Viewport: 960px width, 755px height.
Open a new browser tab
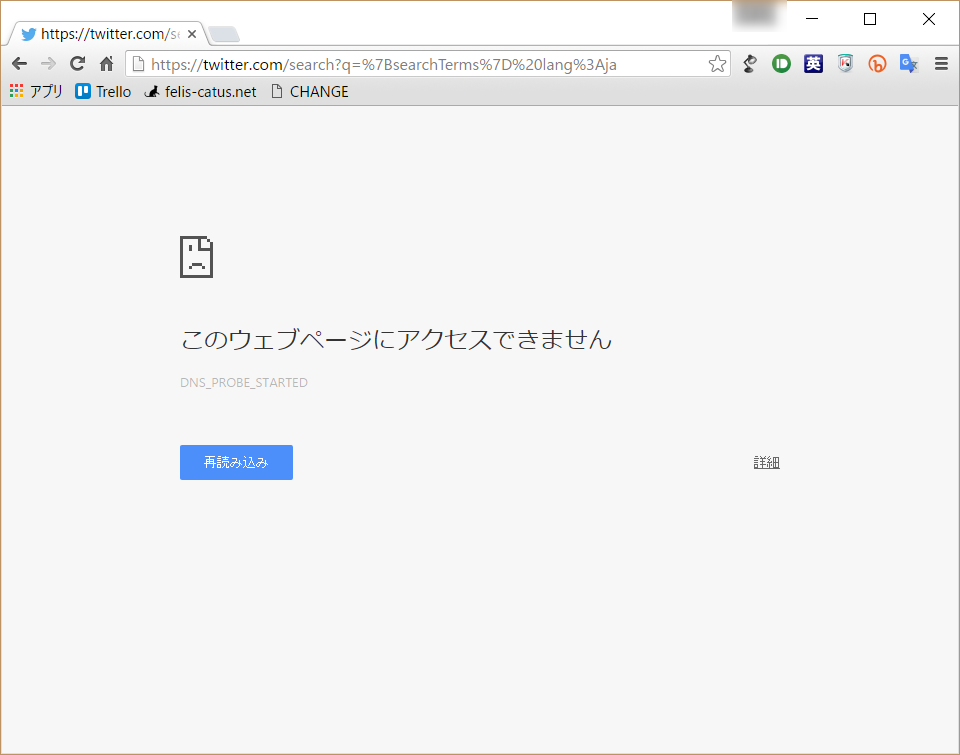224,33
